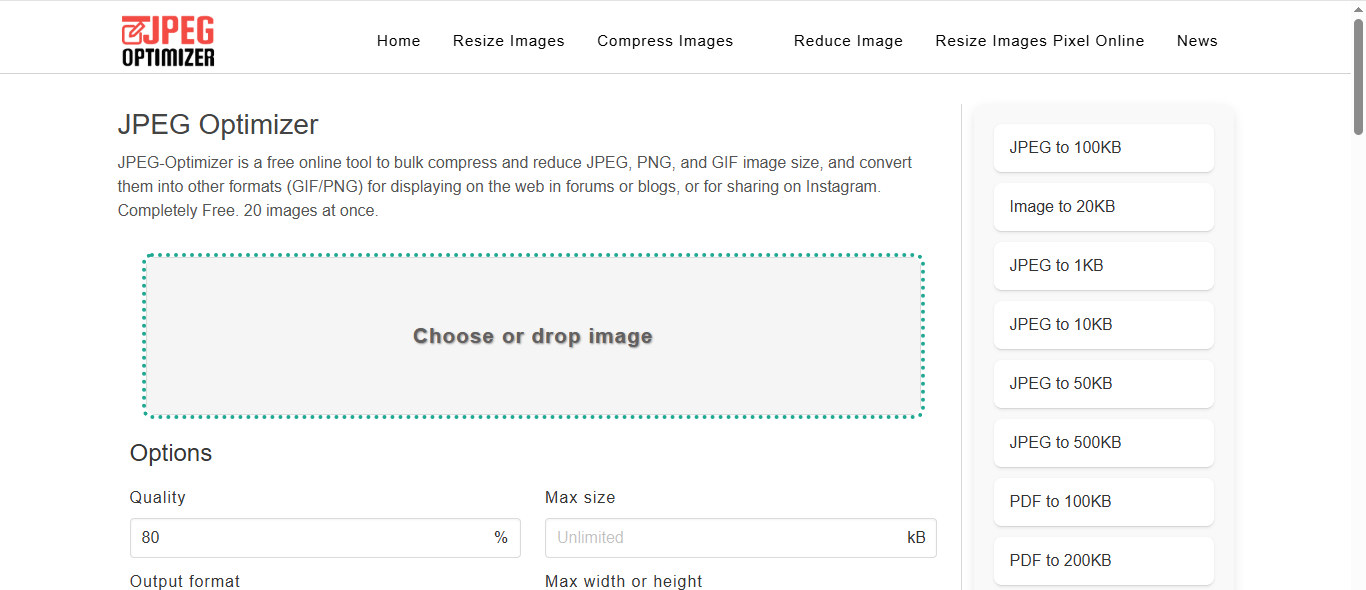Click the JPEG Optimizer logo
The width and height of the screenshot is (1366, 590).
click(167, 39)
